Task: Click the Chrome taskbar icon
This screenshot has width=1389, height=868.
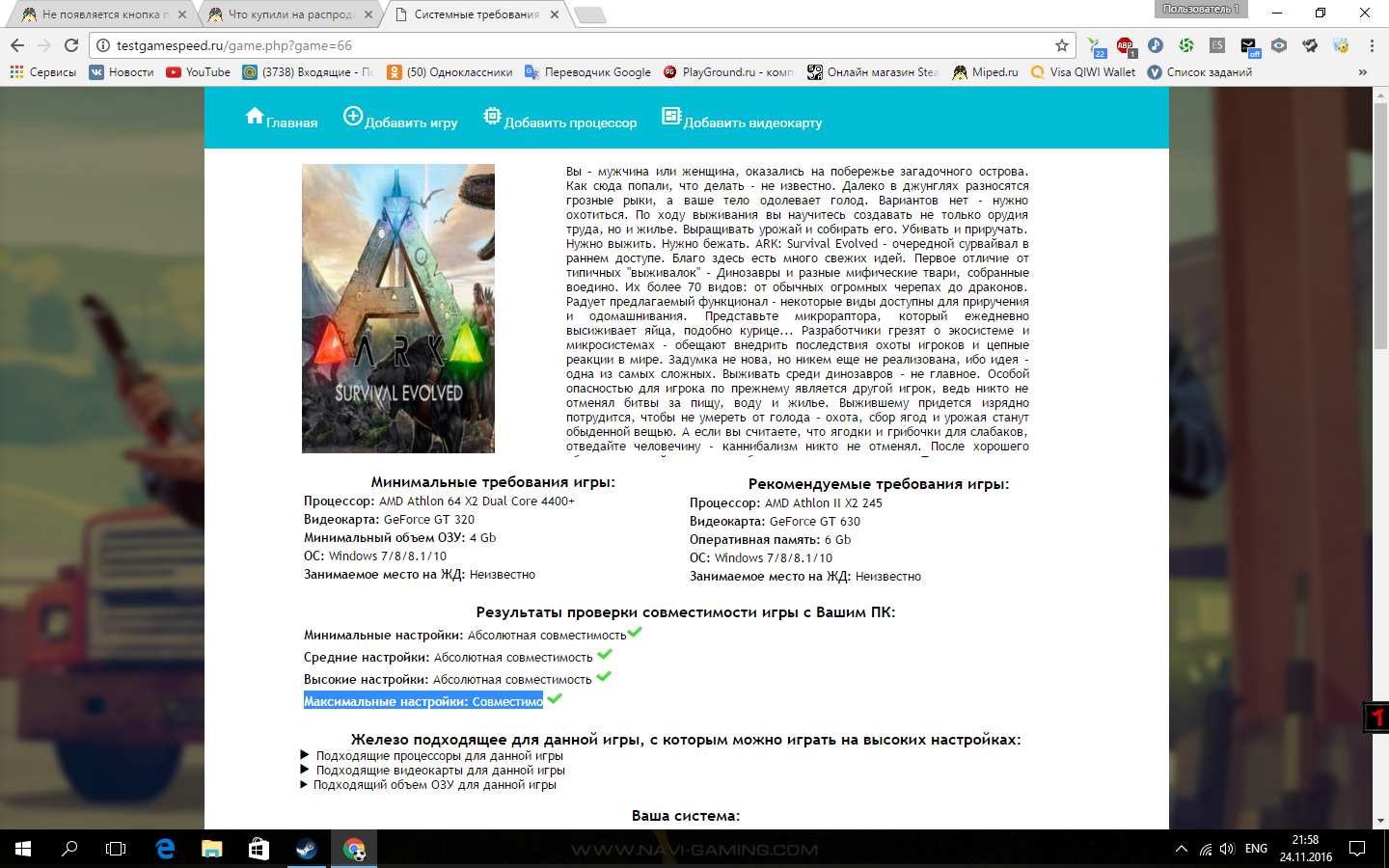Action: pyautogui.click(x=354, y=849)
